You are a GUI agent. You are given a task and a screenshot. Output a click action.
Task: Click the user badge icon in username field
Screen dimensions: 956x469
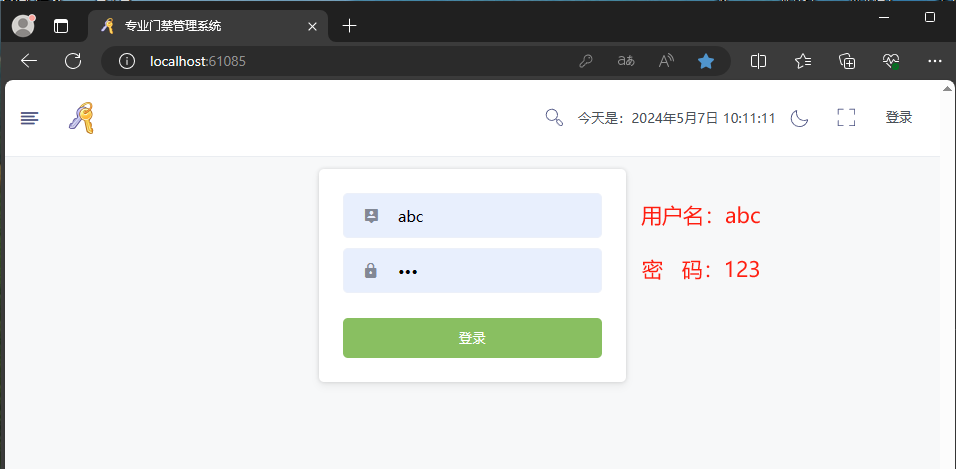coord(371,215)
